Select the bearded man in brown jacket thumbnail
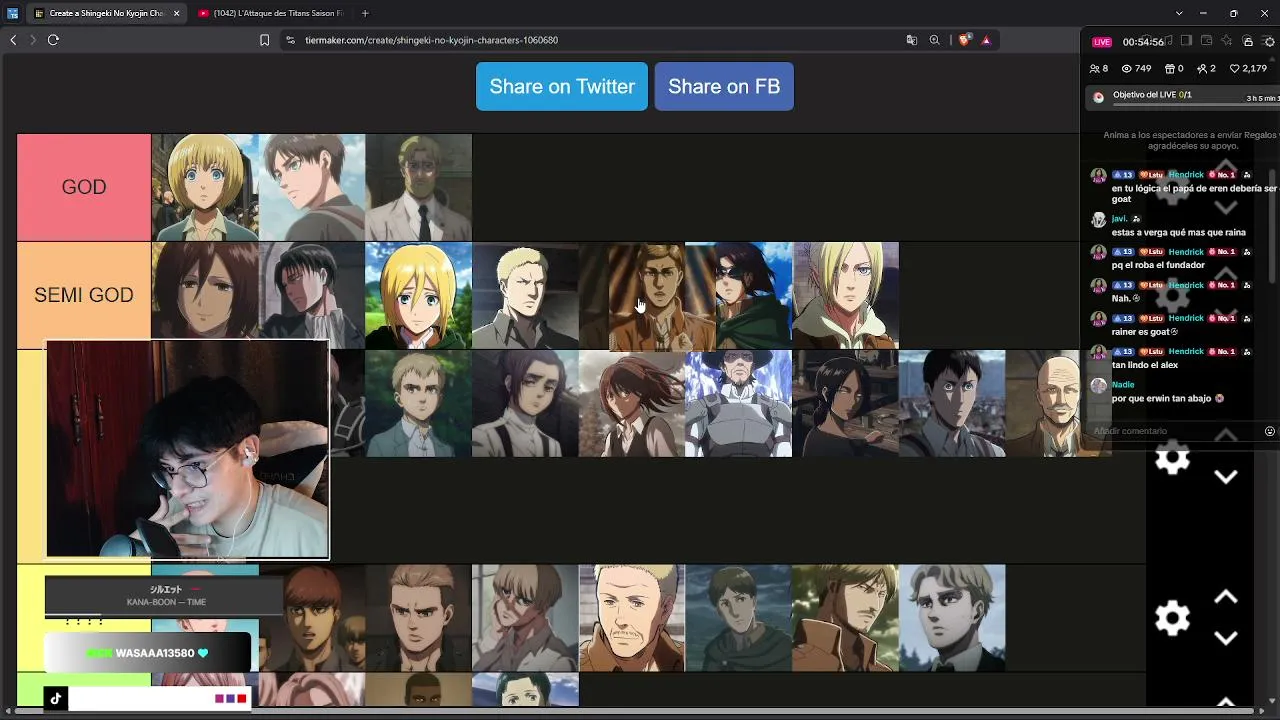 click(846, 618)
